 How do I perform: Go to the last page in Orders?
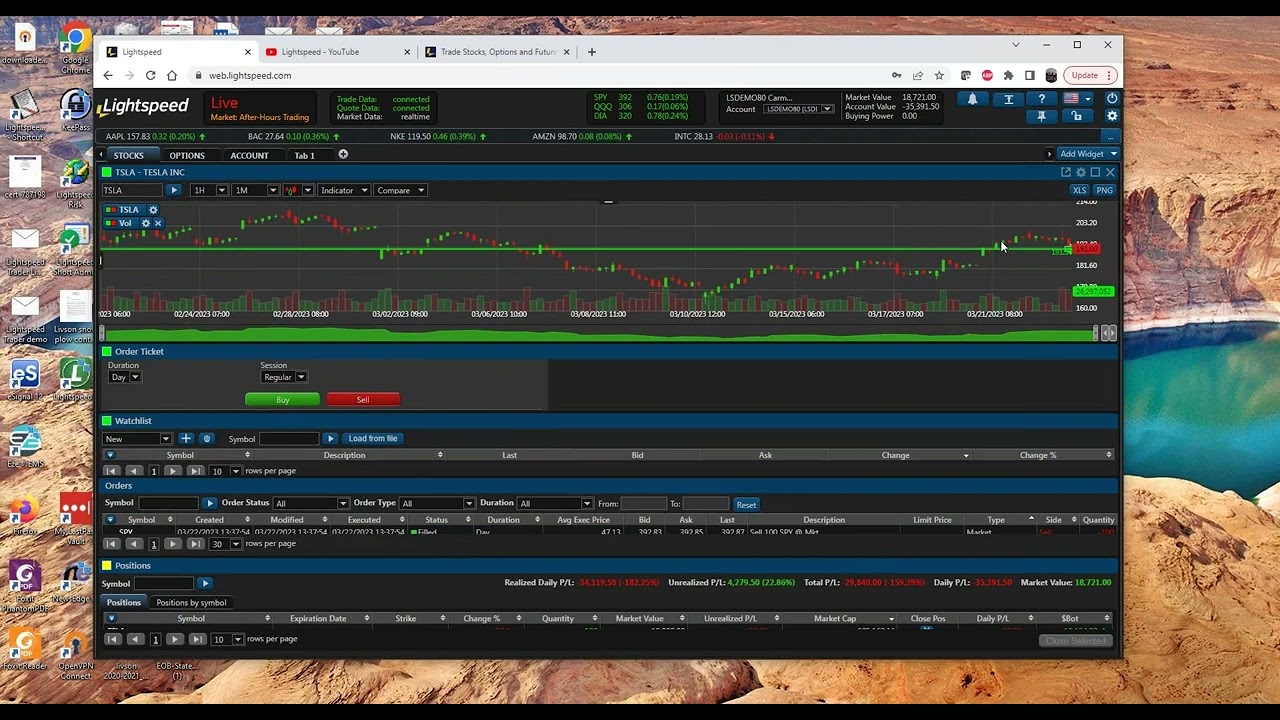coord(195,544)
